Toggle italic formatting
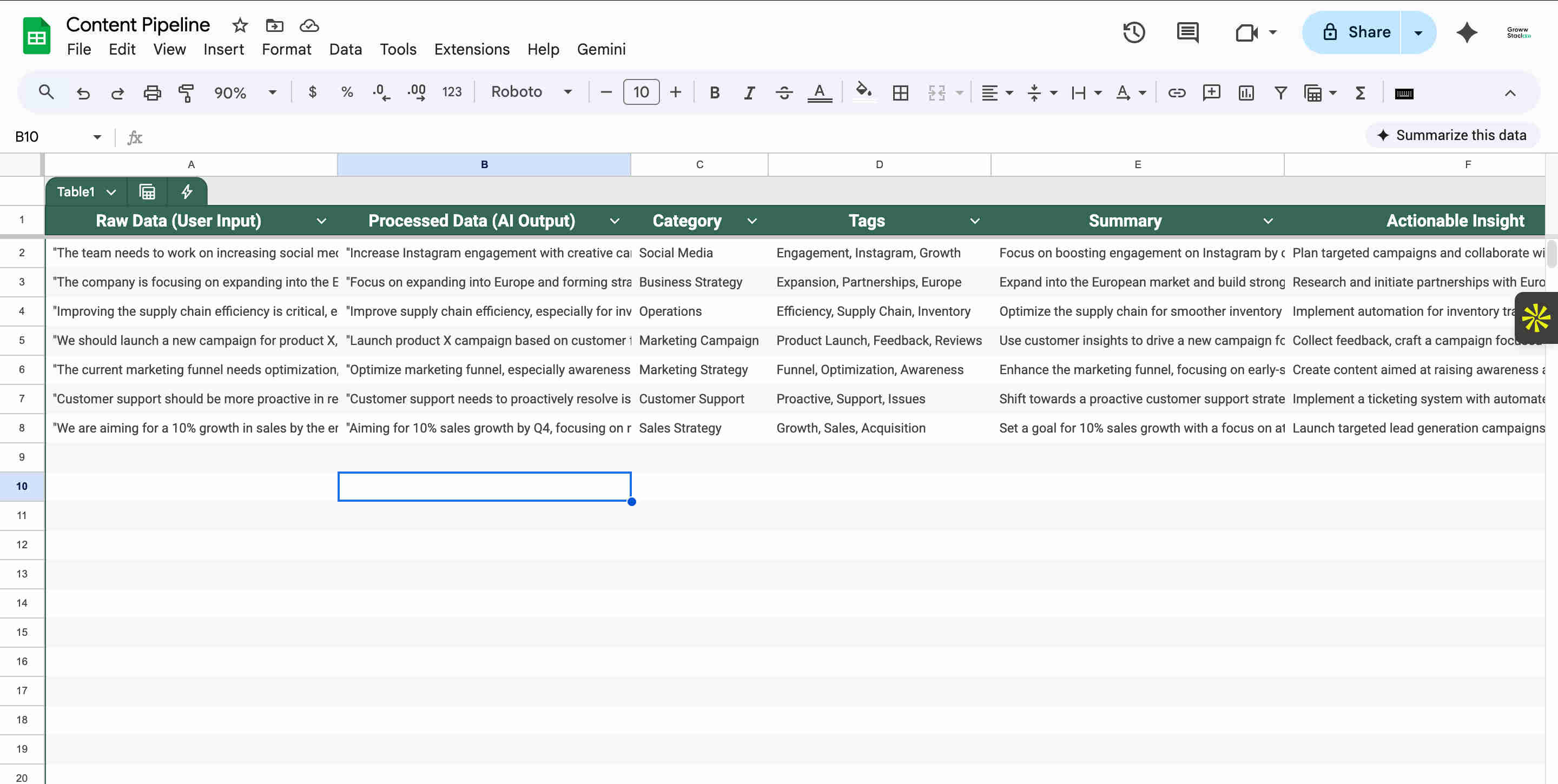The image size is (1558, 784). (x=749, y=92)
